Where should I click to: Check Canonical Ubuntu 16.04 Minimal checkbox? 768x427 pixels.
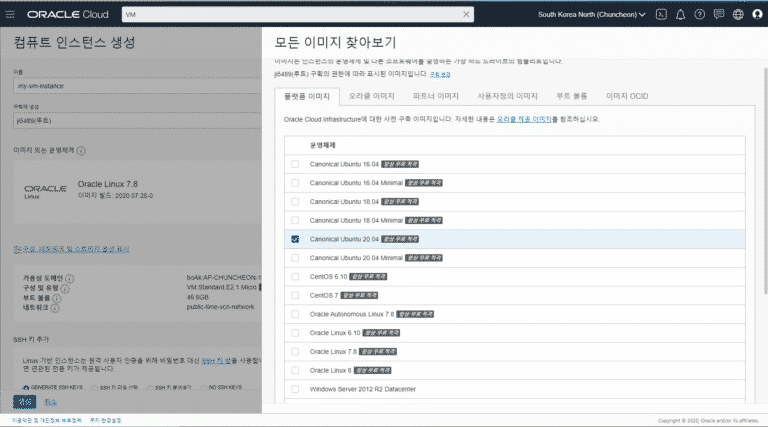point(295,183)
